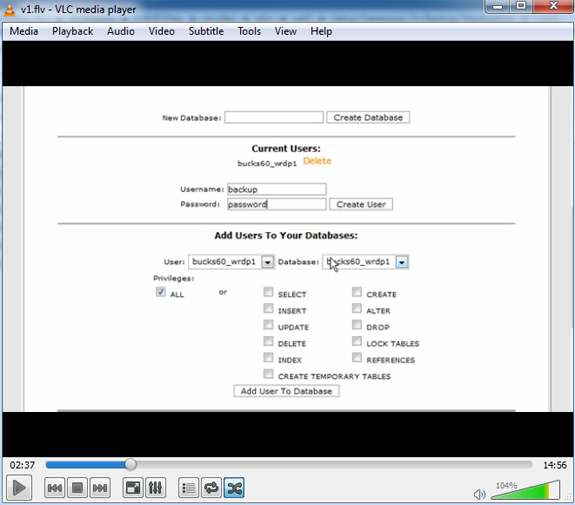Open the Playback menu
Image resolution: width=575 pixels, height=505 pixels.
[x=73, y=31]
